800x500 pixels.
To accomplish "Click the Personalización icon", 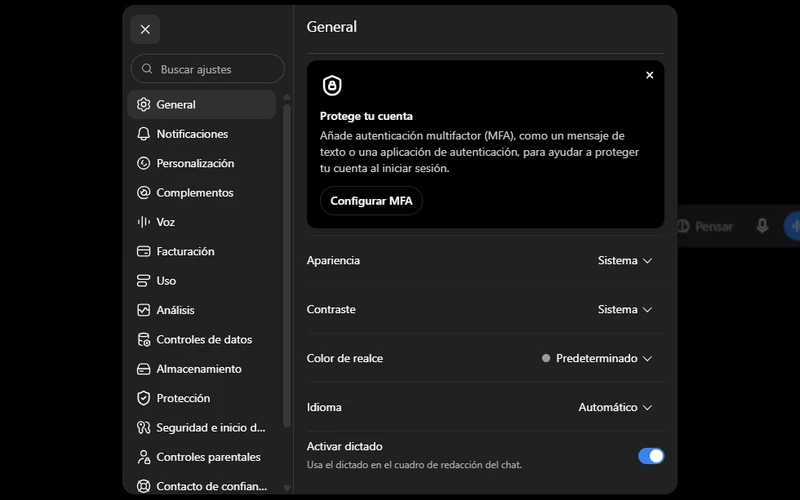I will point(143,163).
